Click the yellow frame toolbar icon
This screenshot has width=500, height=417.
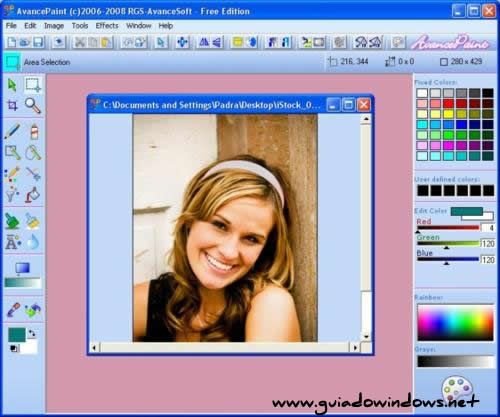[238, 42]
